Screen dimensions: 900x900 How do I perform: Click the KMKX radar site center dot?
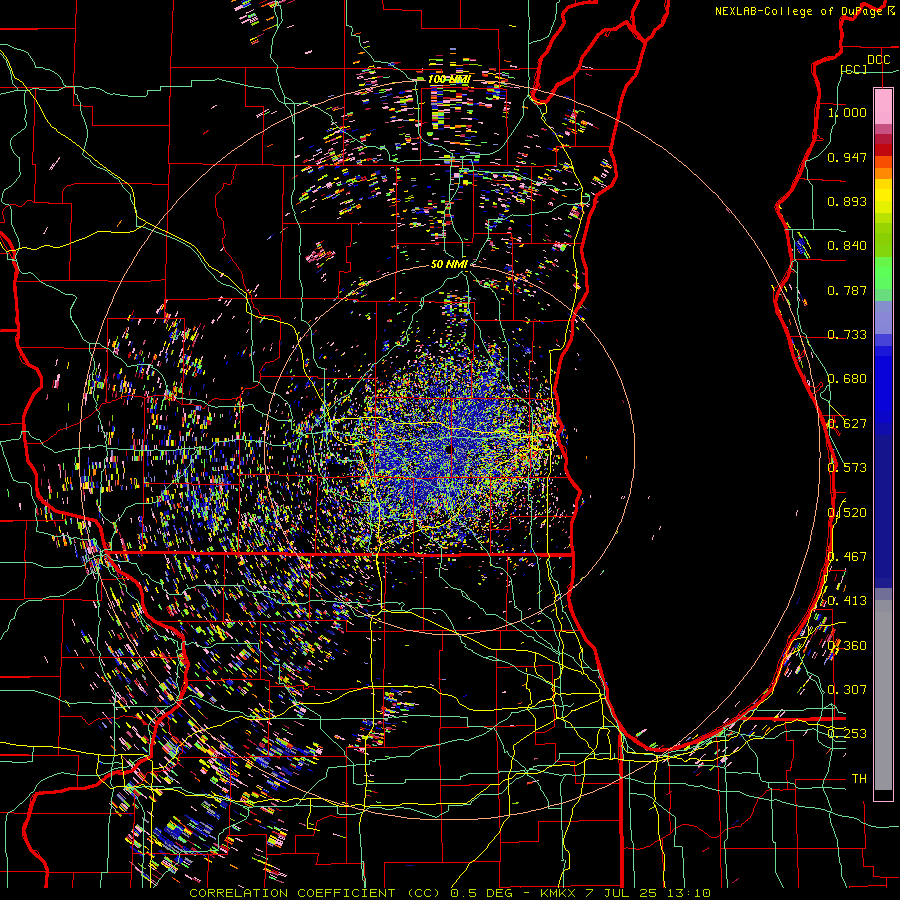449,450
